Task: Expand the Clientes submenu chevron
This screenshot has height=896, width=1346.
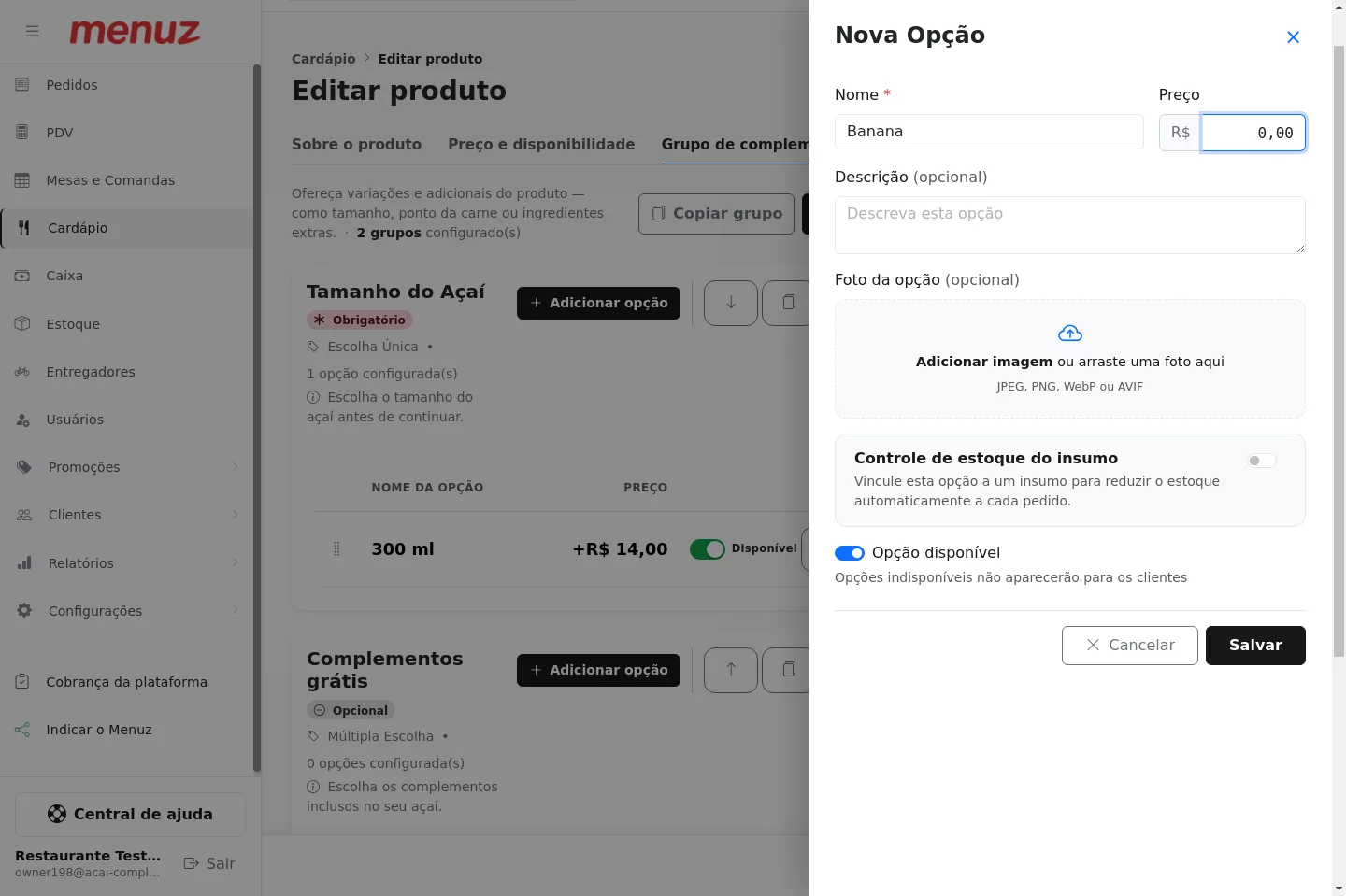Action: click(235, 515)
